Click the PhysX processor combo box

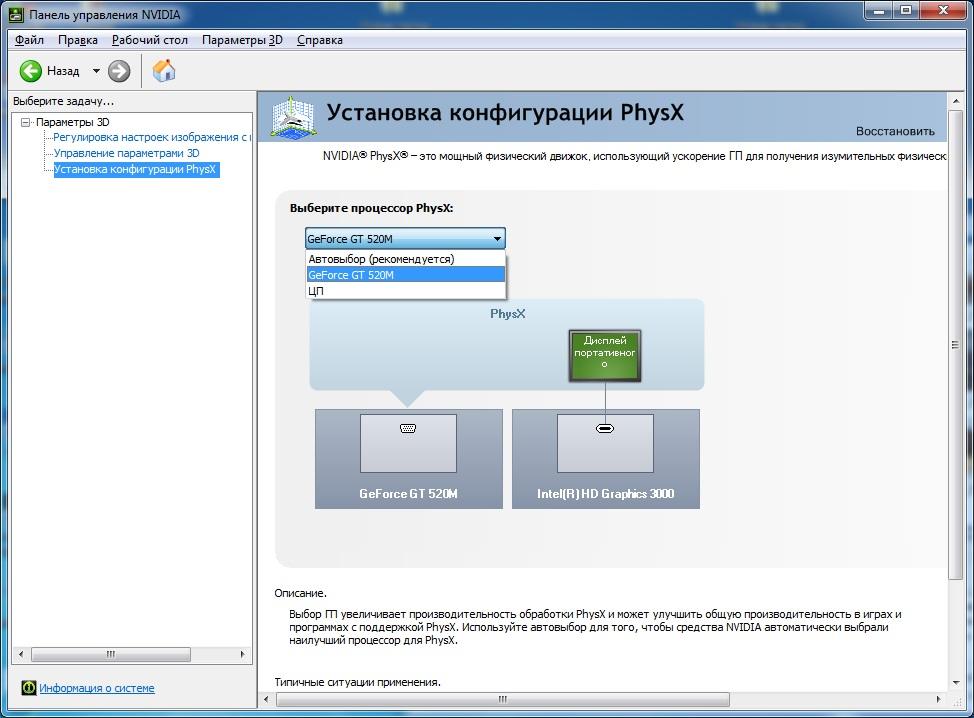(x=405, y=239)
